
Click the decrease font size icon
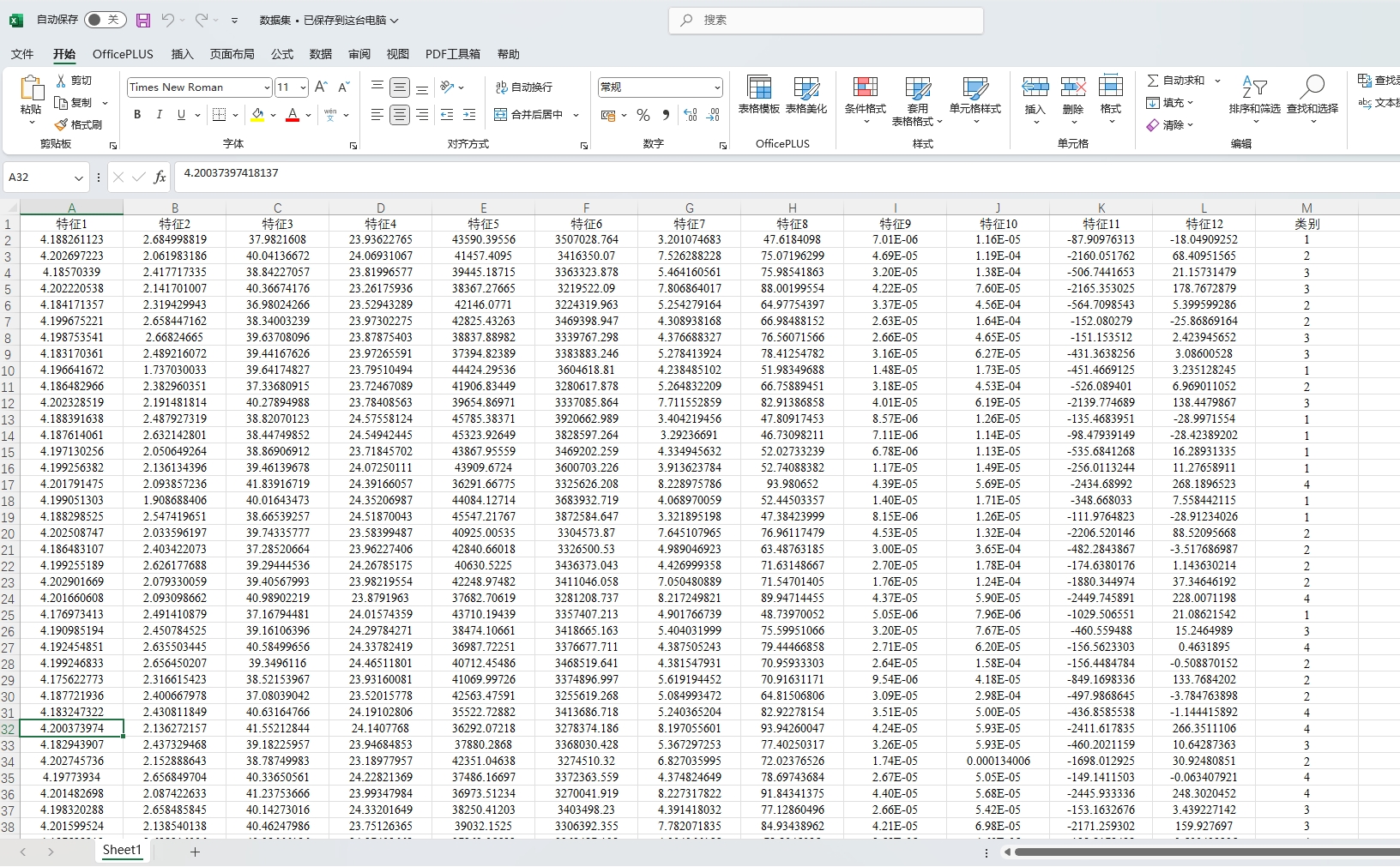pos(343,87)
